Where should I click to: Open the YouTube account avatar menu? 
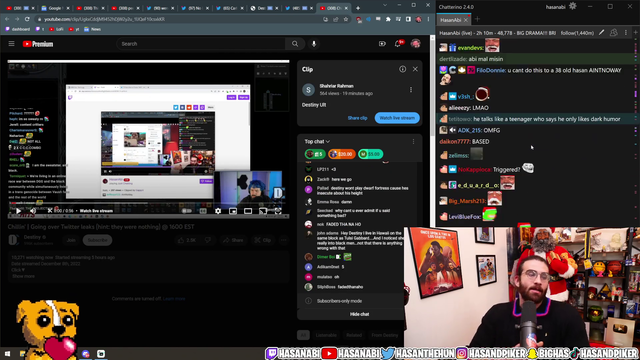(x=416, y=44)
